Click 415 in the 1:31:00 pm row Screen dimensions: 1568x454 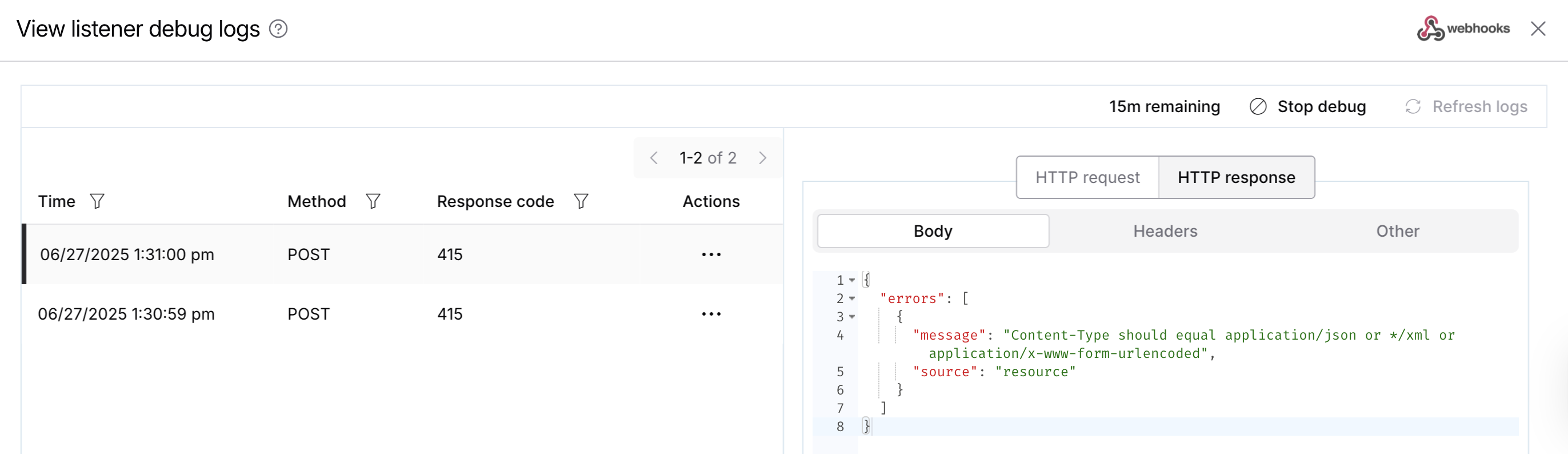click(450, 254)
